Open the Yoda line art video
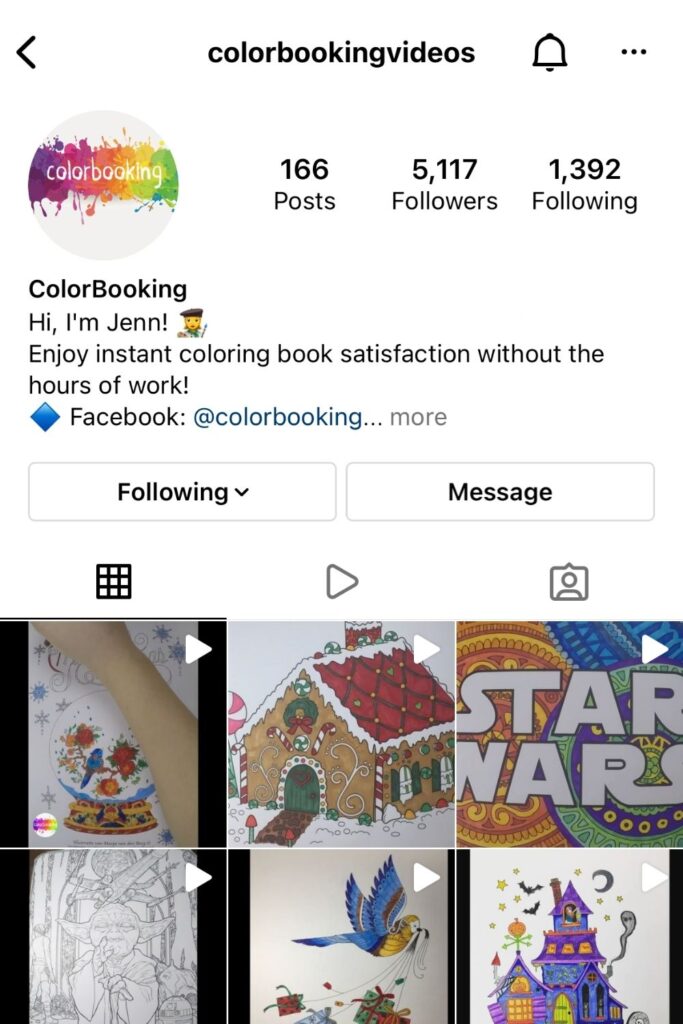The height and width of the screenshot is (1024, 683). coord(113,936)
